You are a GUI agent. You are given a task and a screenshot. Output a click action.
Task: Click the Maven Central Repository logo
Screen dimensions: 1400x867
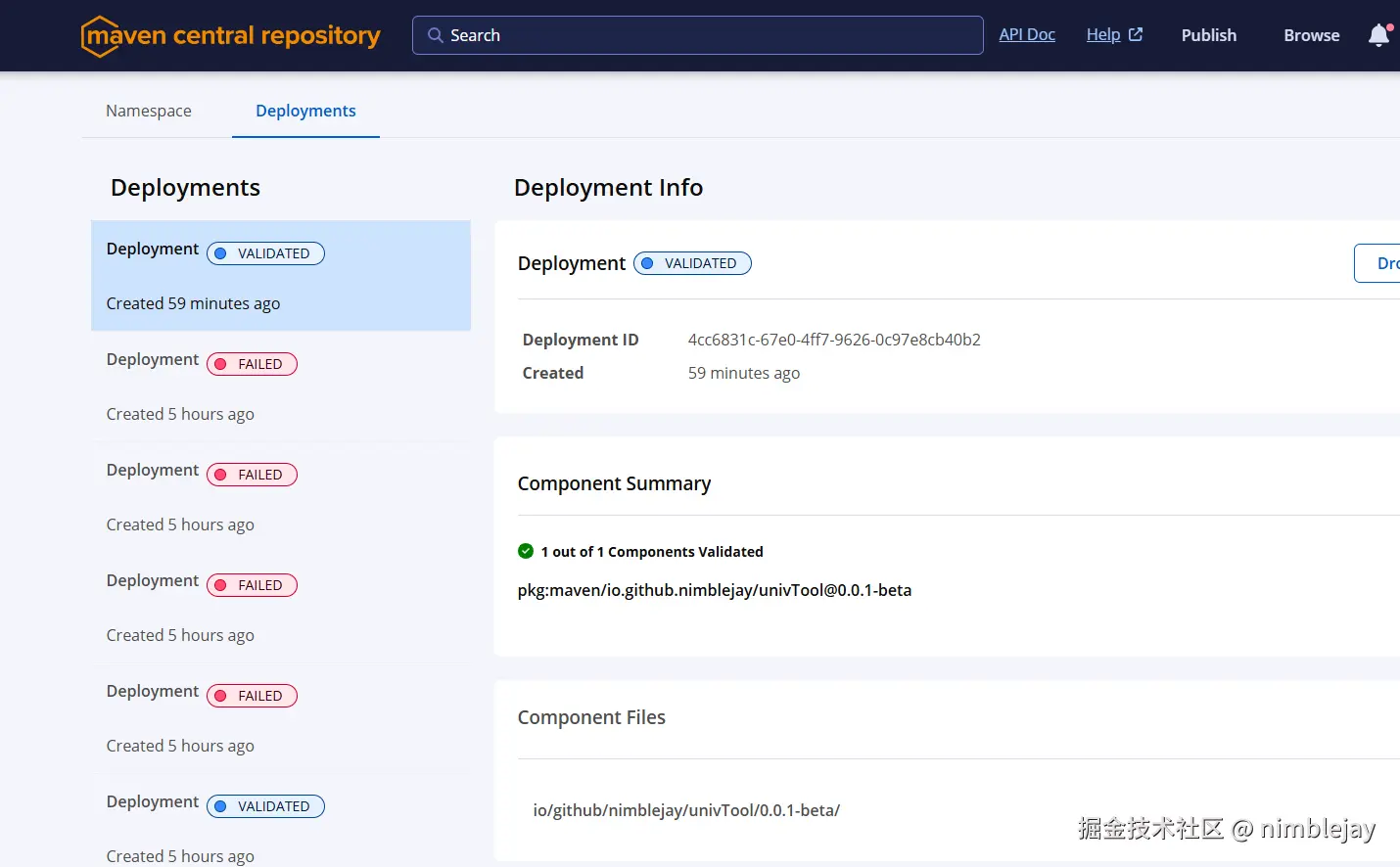pyautogui.click(x=231, y=36)
